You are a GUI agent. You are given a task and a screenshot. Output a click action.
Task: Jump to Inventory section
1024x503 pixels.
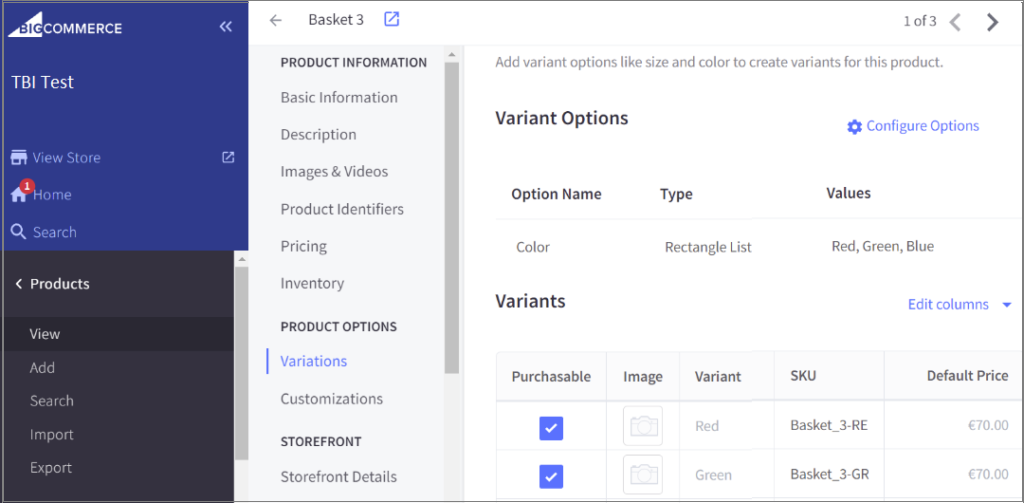pos(312,284)
